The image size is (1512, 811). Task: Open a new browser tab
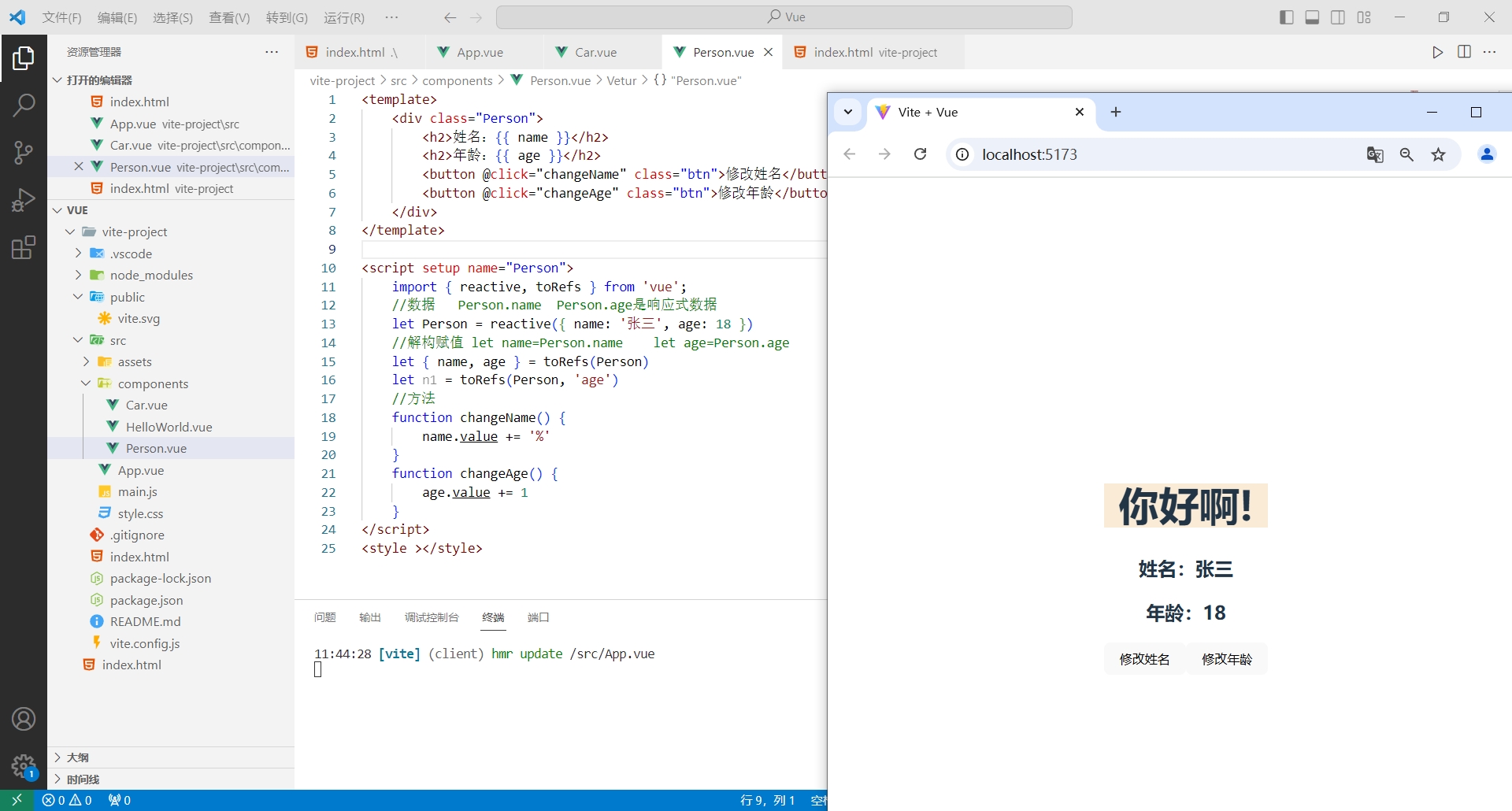(1115, 112)
